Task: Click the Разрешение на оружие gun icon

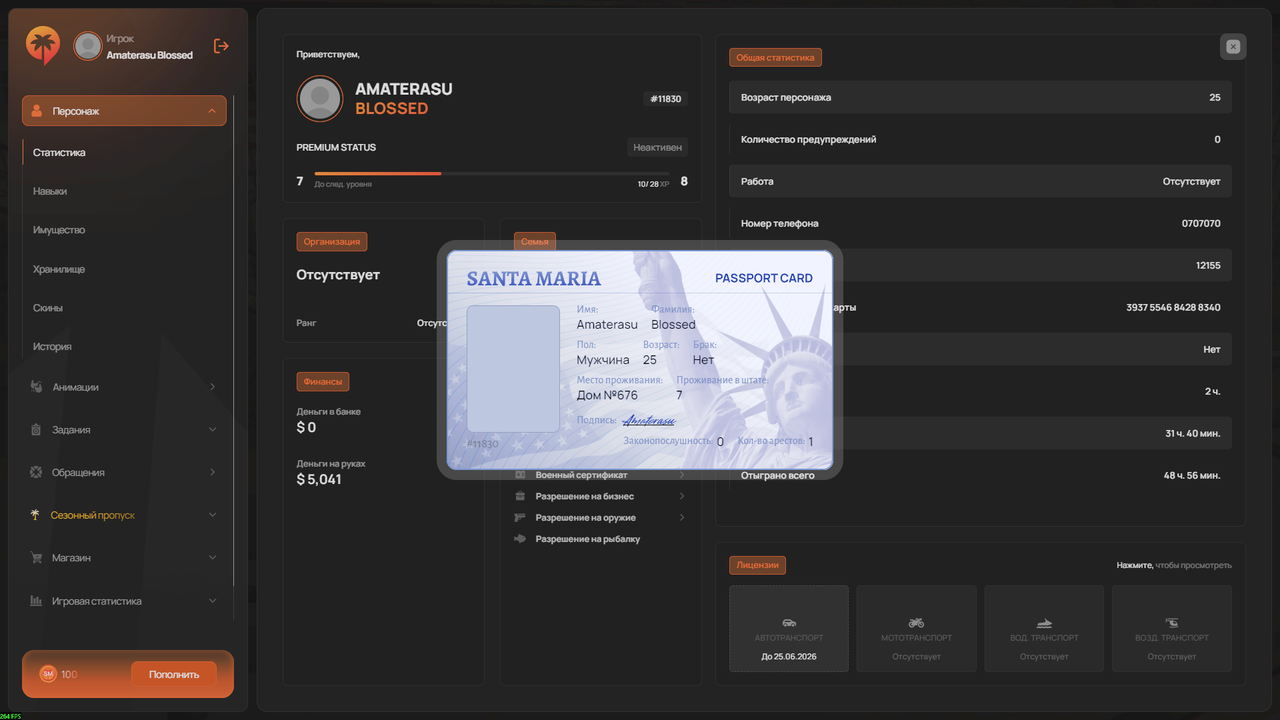Action: point(520,517)
